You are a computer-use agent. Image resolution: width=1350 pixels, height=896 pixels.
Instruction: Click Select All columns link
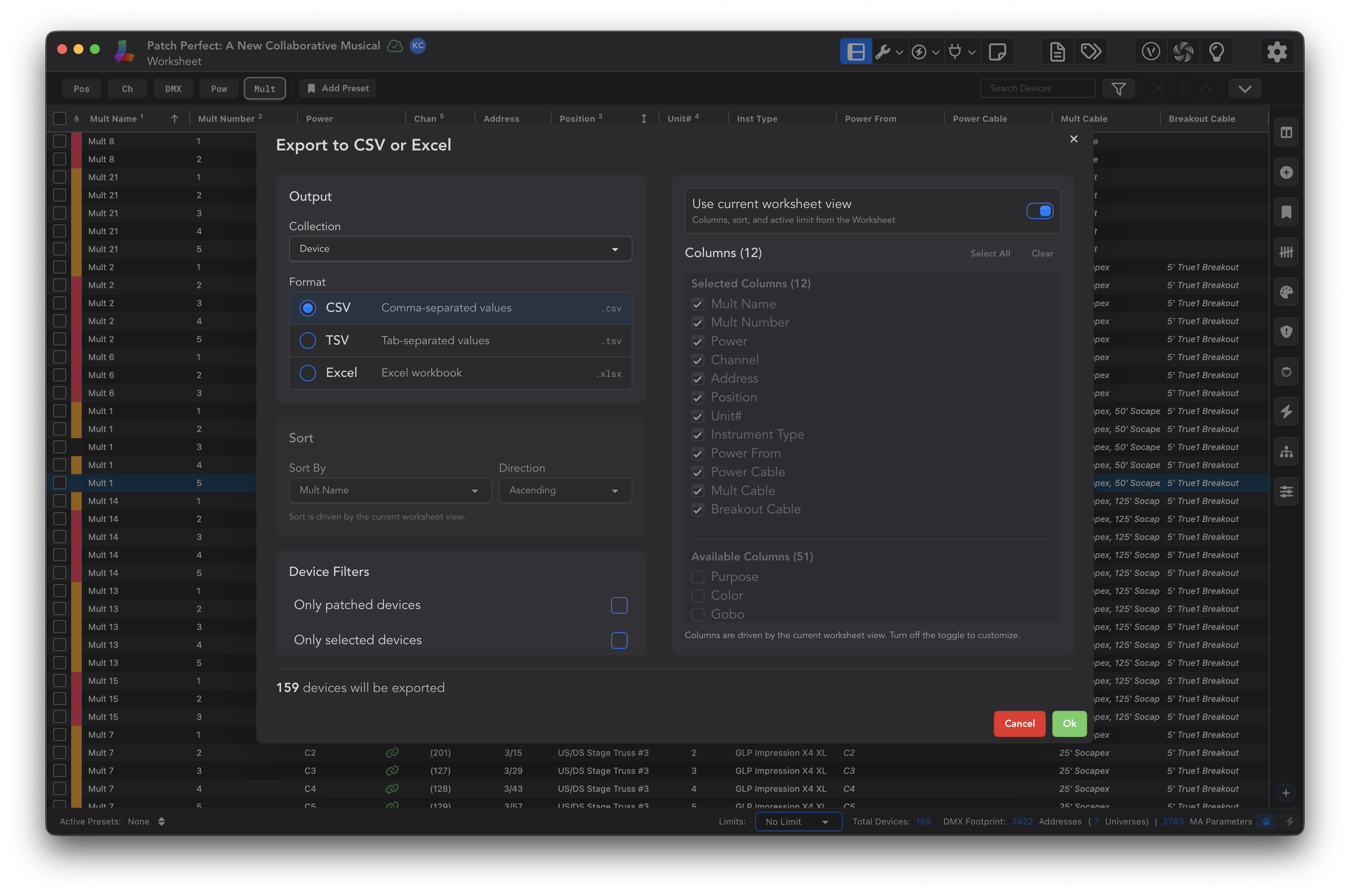pos(990,254)
